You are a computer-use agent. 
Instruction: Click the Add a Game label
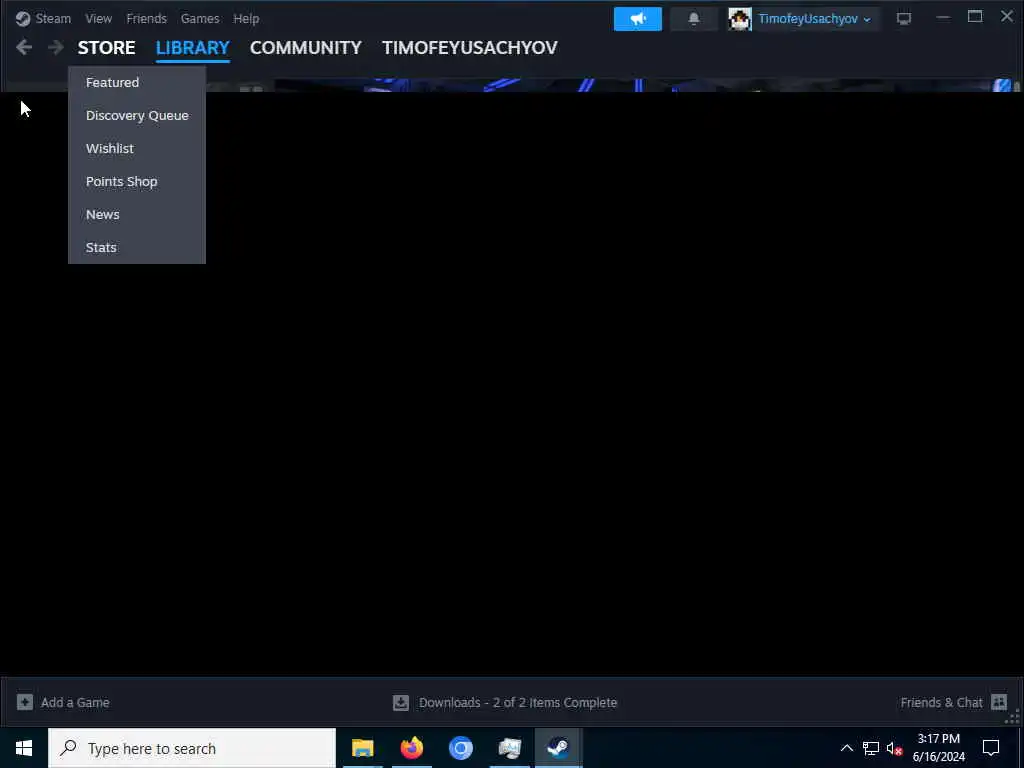pyautogui.click(x=75, y=703)
